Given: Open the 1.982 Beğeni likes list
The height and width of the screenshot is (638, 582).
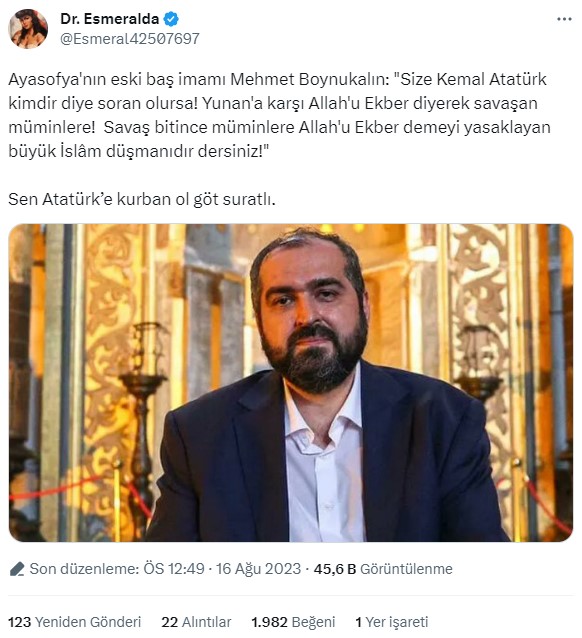Looking at the screenshot, I should [x=293, y=622].
